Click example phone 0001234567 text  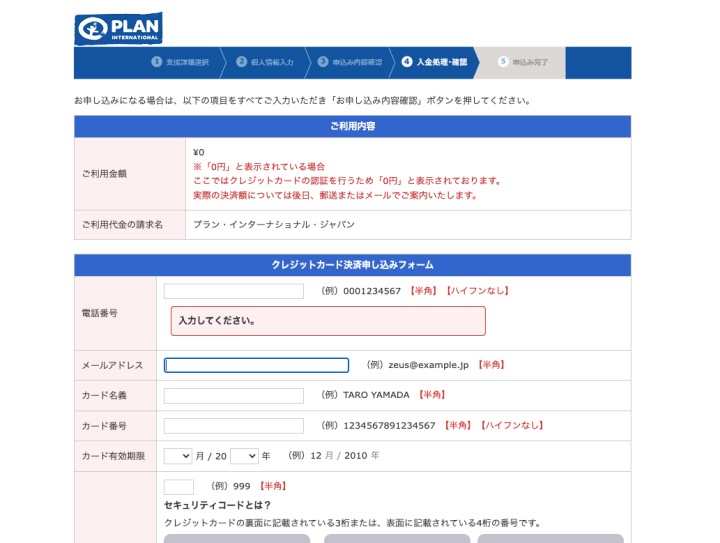tap(372, 291)
